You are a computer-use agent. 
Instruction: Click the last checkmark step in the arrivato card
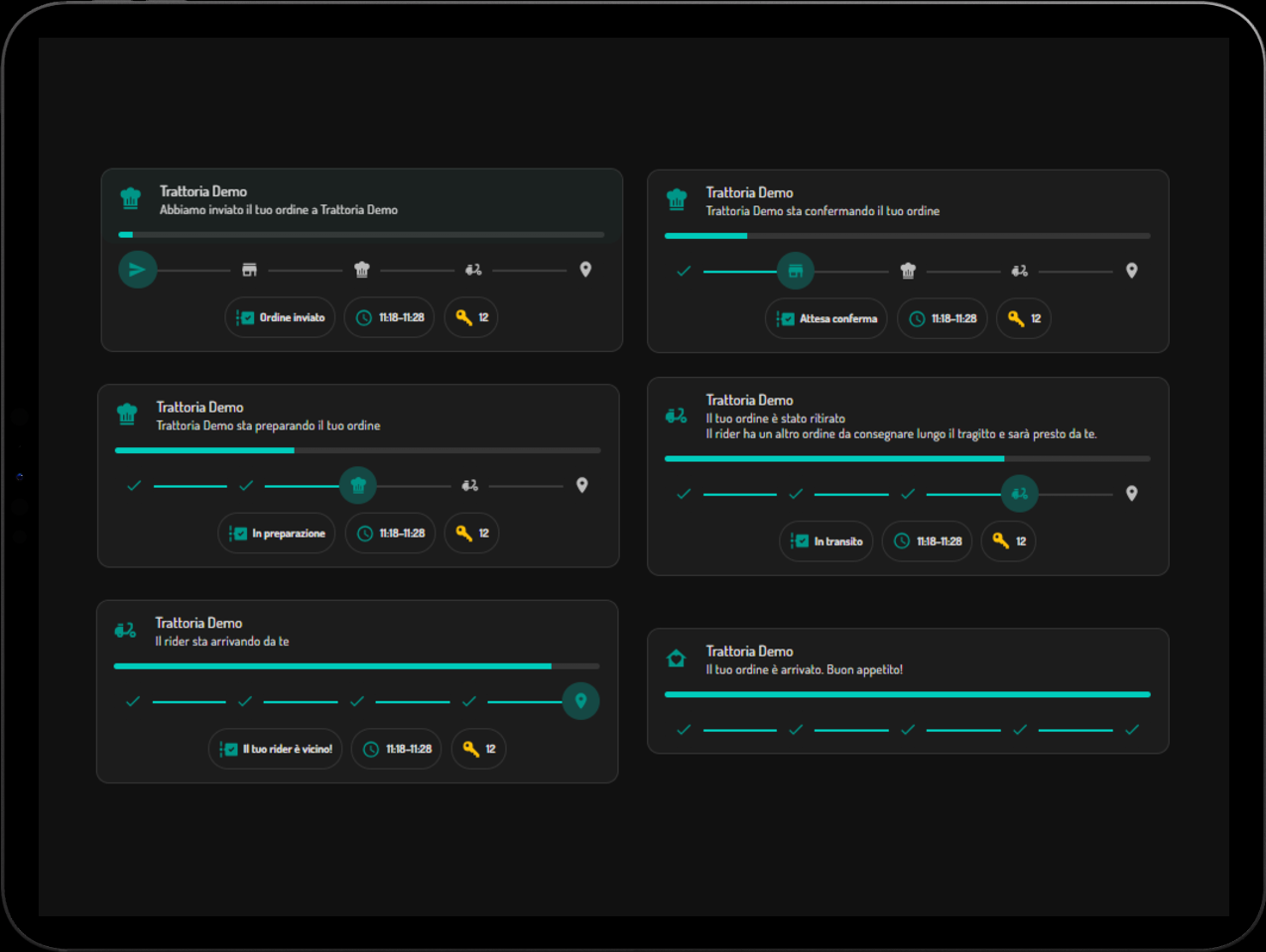point(1132,730)
